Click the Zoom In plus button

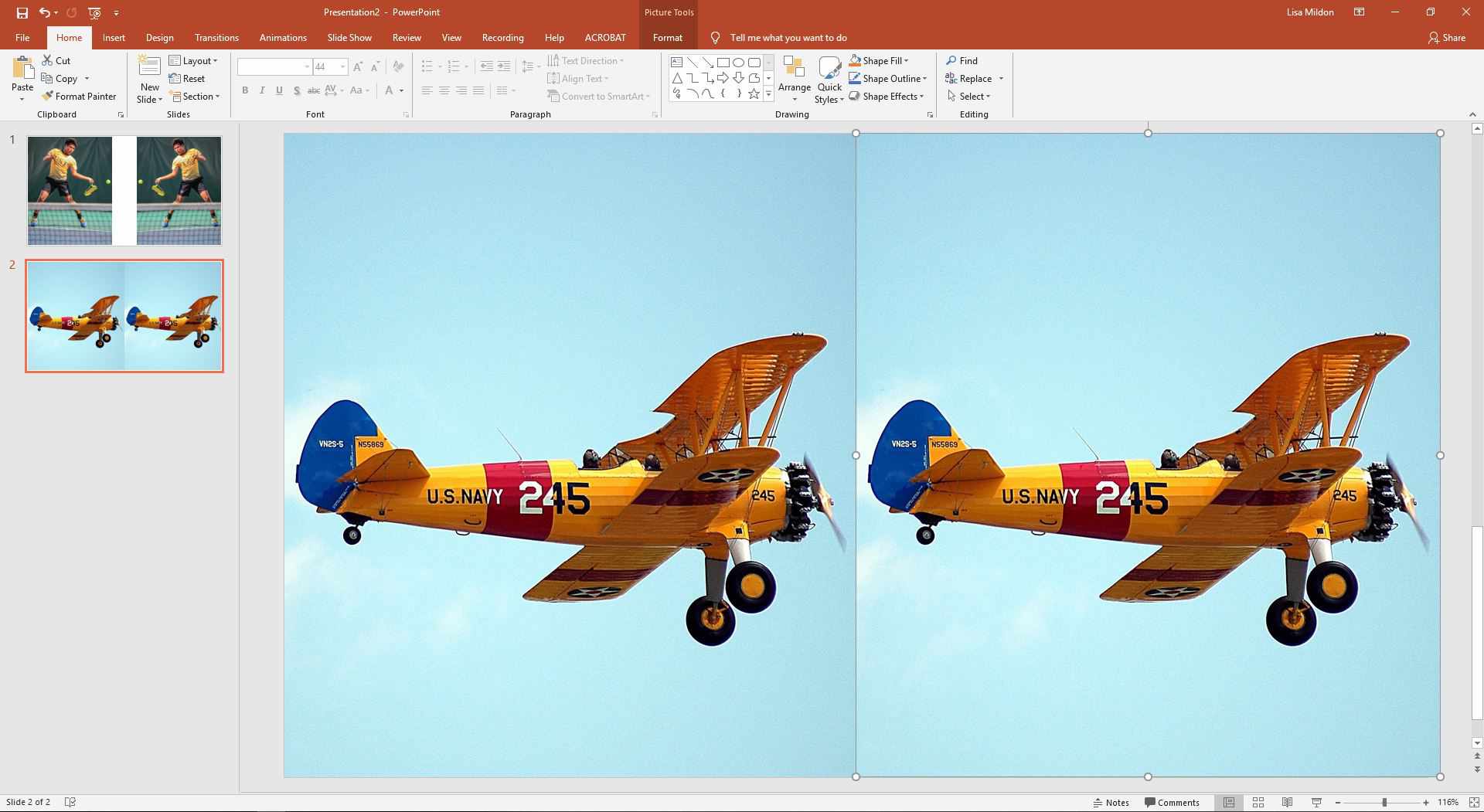tap(1426, 803)
